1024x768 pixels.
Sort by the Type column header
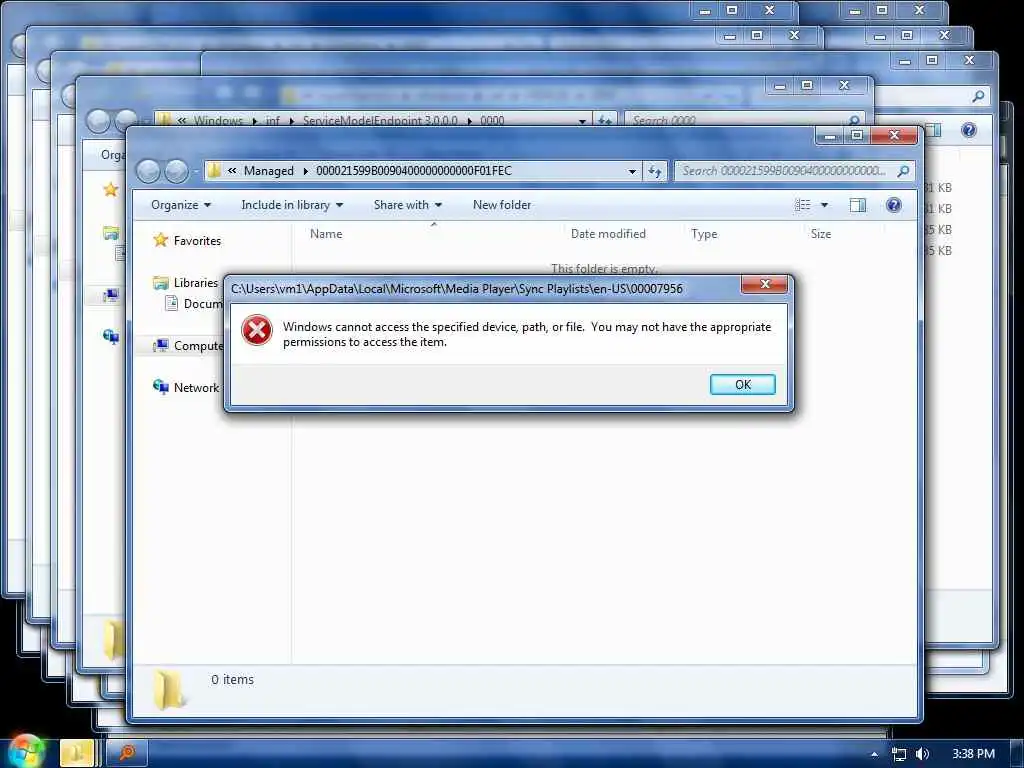coord(704,234)
